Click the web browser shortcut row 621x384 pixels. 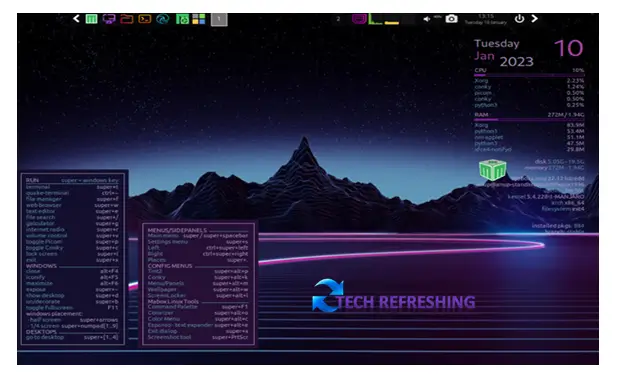[x=72, y=205]
